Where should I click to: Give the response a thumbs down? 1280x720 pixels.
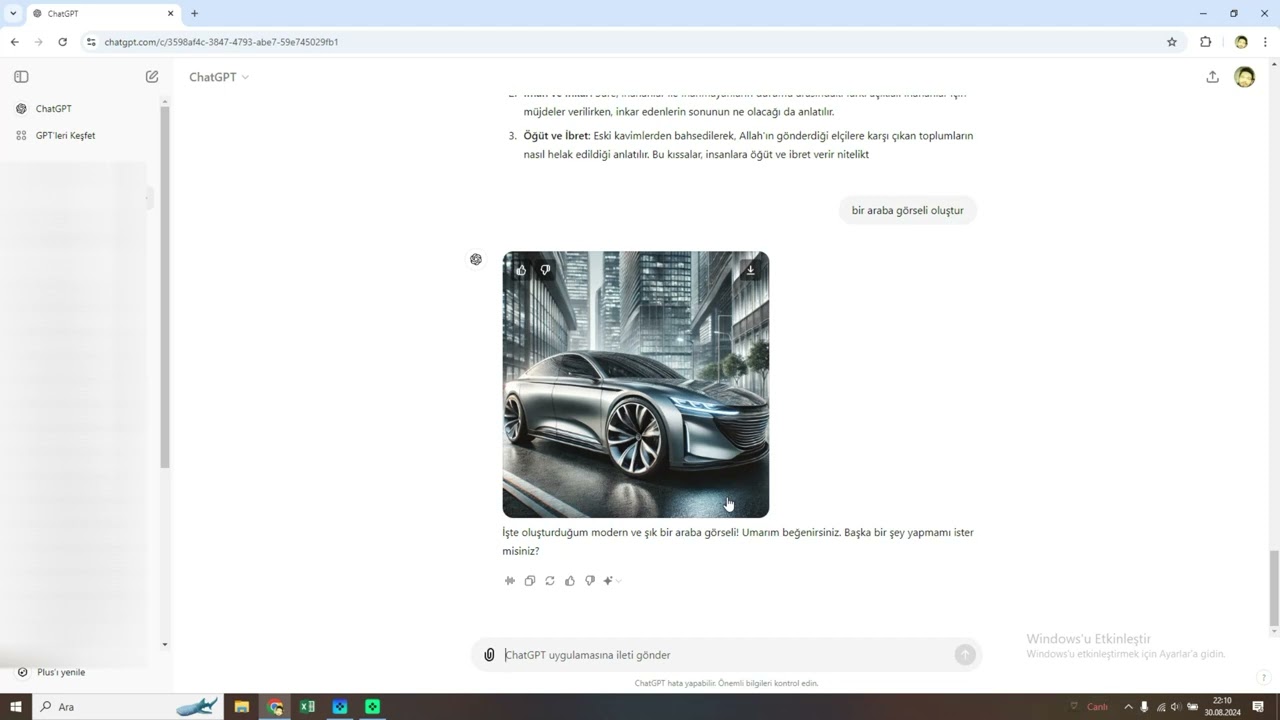(590, 581)
